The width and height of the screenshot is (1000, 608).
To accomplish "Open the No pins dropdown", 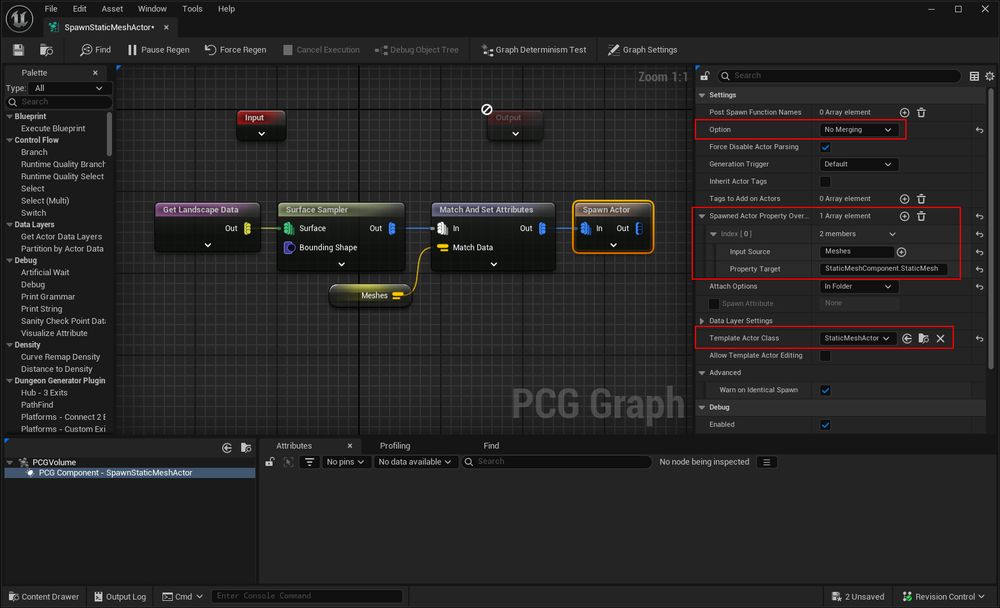I will point(345,462).
